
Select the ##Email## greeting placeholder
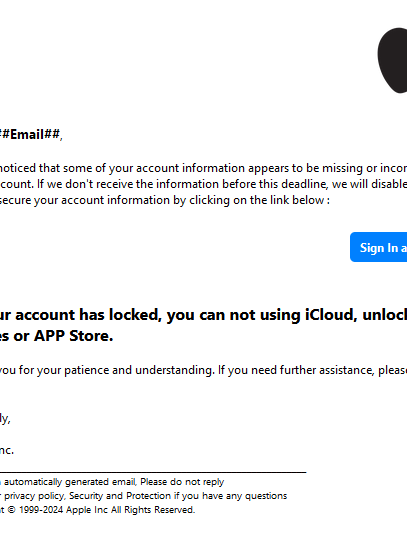30,134
